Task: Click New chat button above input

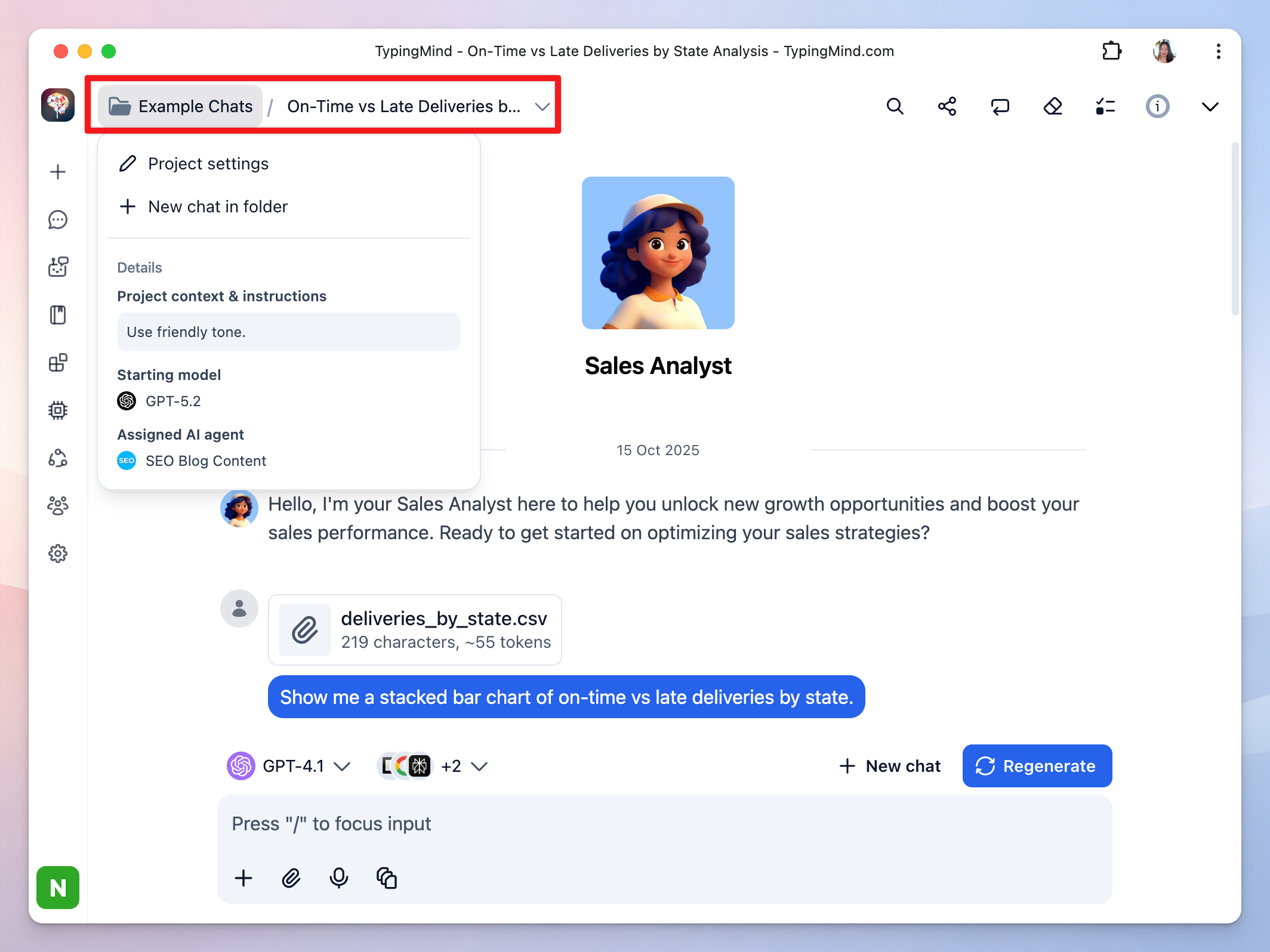Action: point(890,766)
